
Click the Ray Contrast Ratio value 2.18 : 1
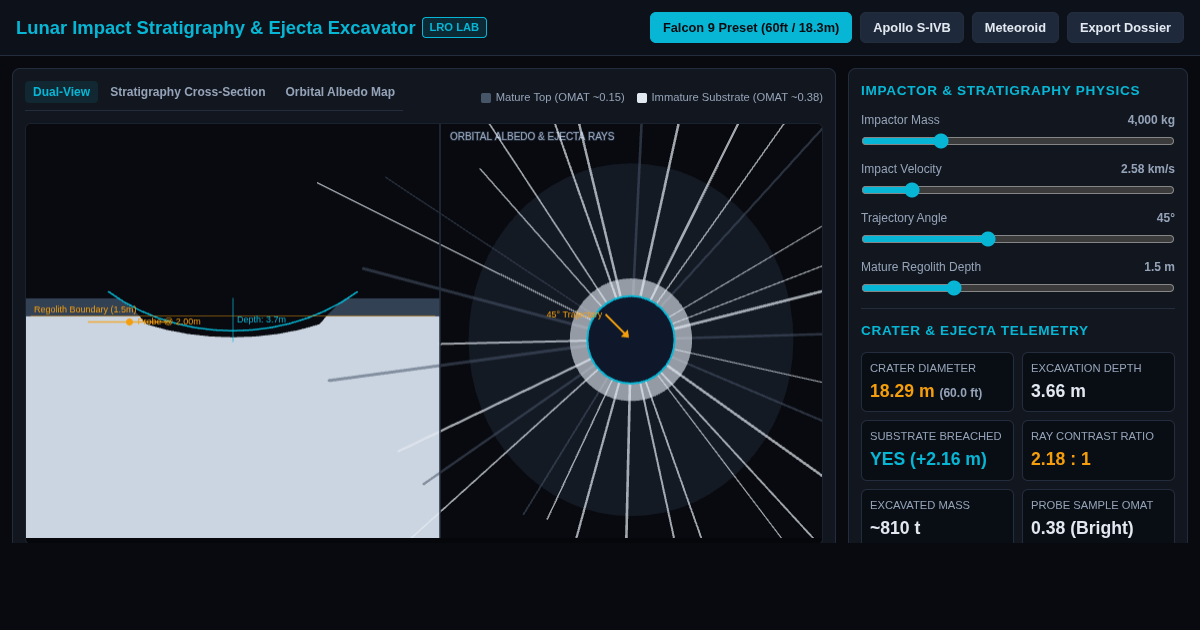tap(1061, 459)
